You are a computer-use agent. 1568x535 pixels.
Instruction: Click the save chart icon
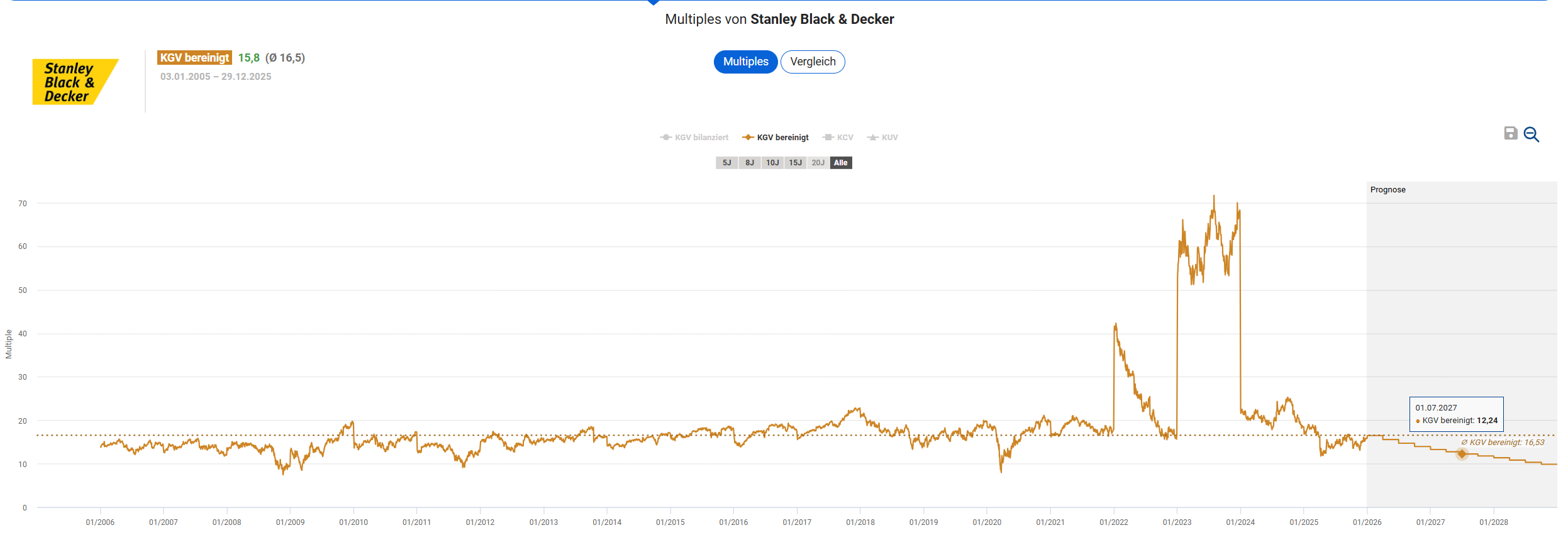(x=1510, y=133)
